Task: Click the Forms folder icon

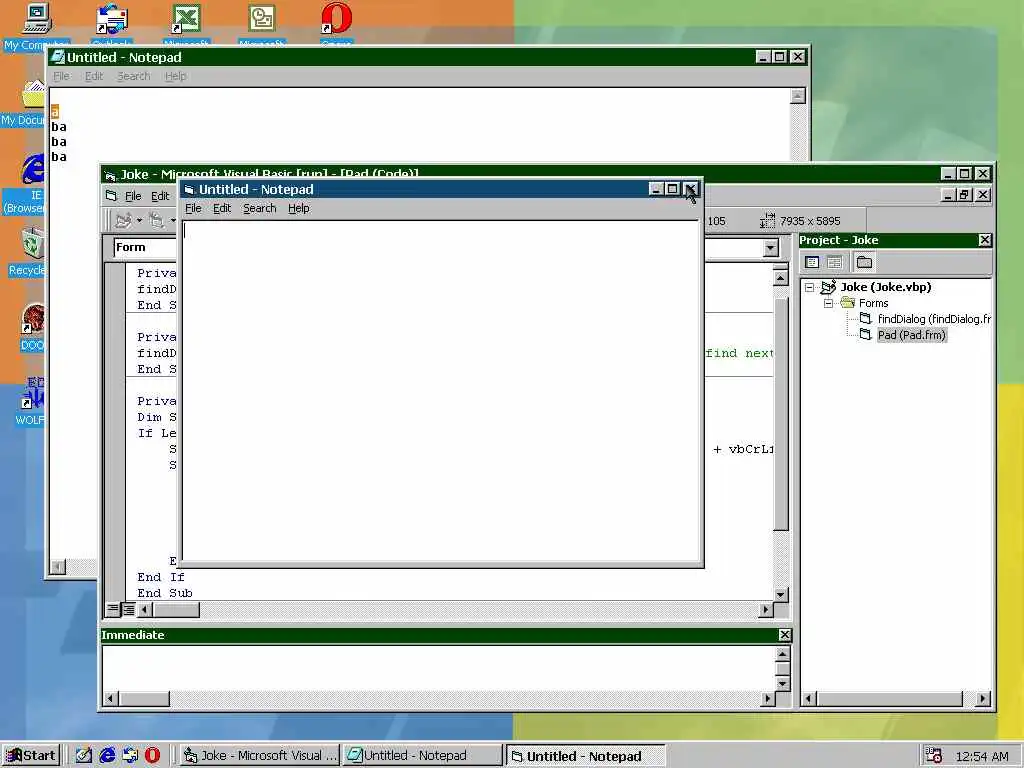Action: click(848, 303)
